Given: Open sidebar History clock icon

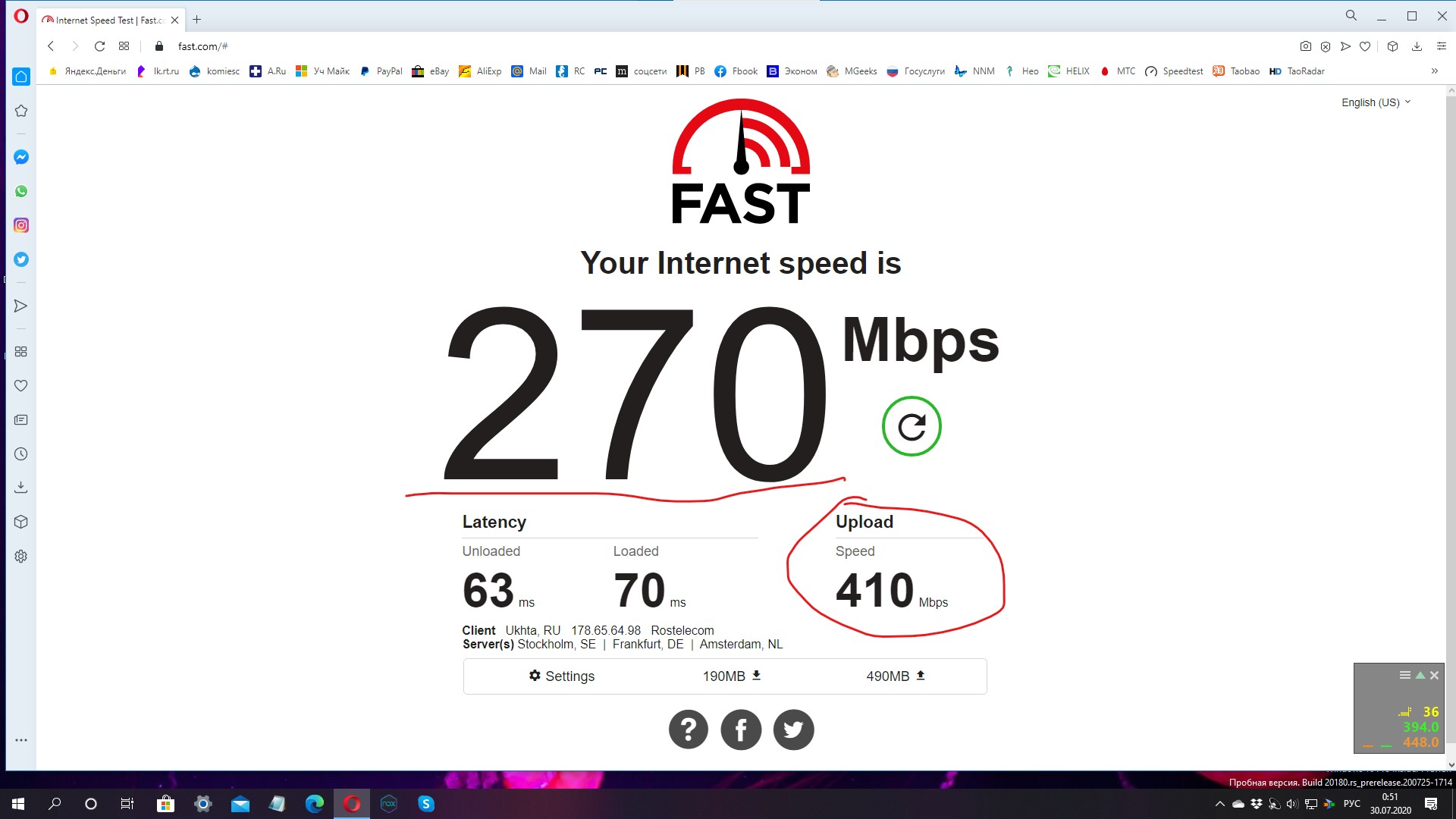Looking at the screenshot, I should tap(21, 454).
